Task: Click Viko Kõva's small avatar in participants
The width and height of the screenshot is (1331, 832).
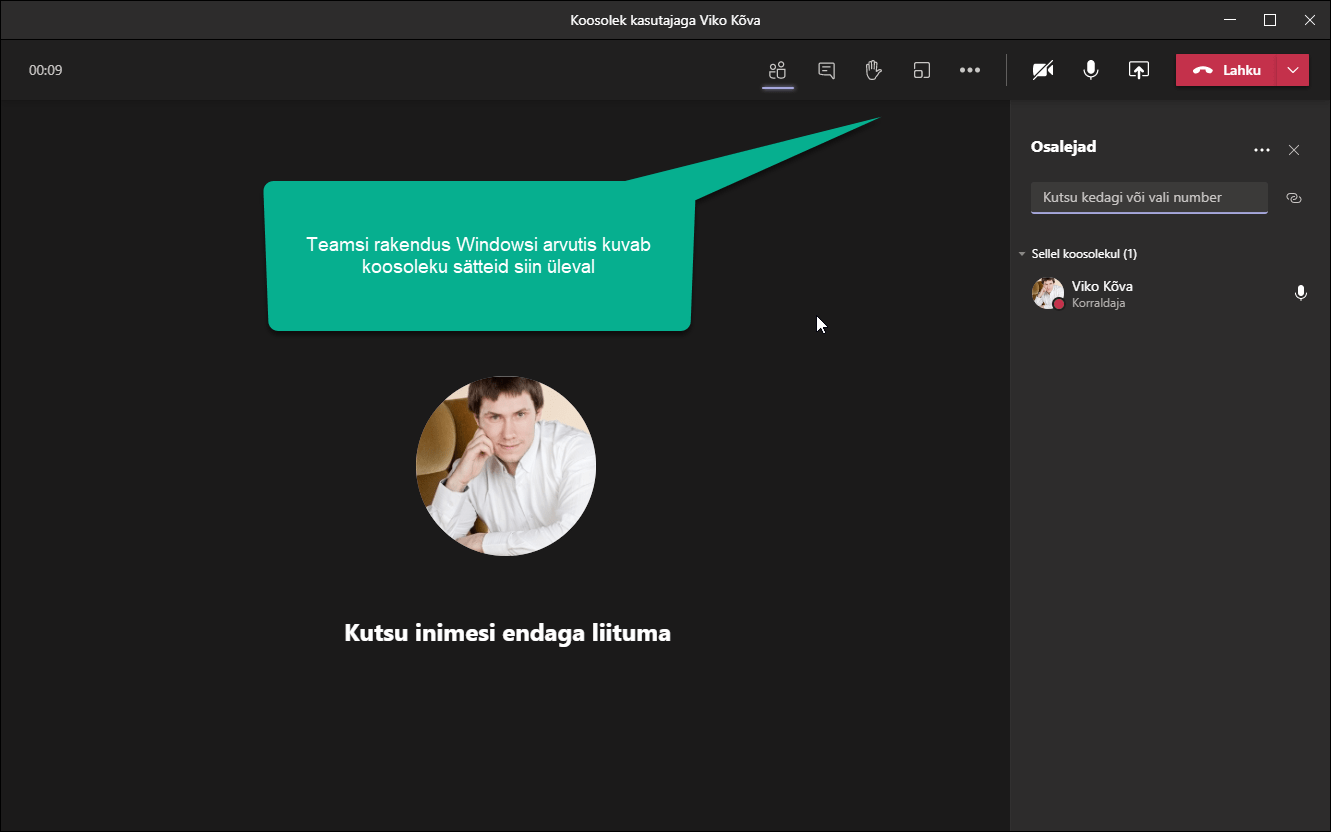Action: (1048, 293)
